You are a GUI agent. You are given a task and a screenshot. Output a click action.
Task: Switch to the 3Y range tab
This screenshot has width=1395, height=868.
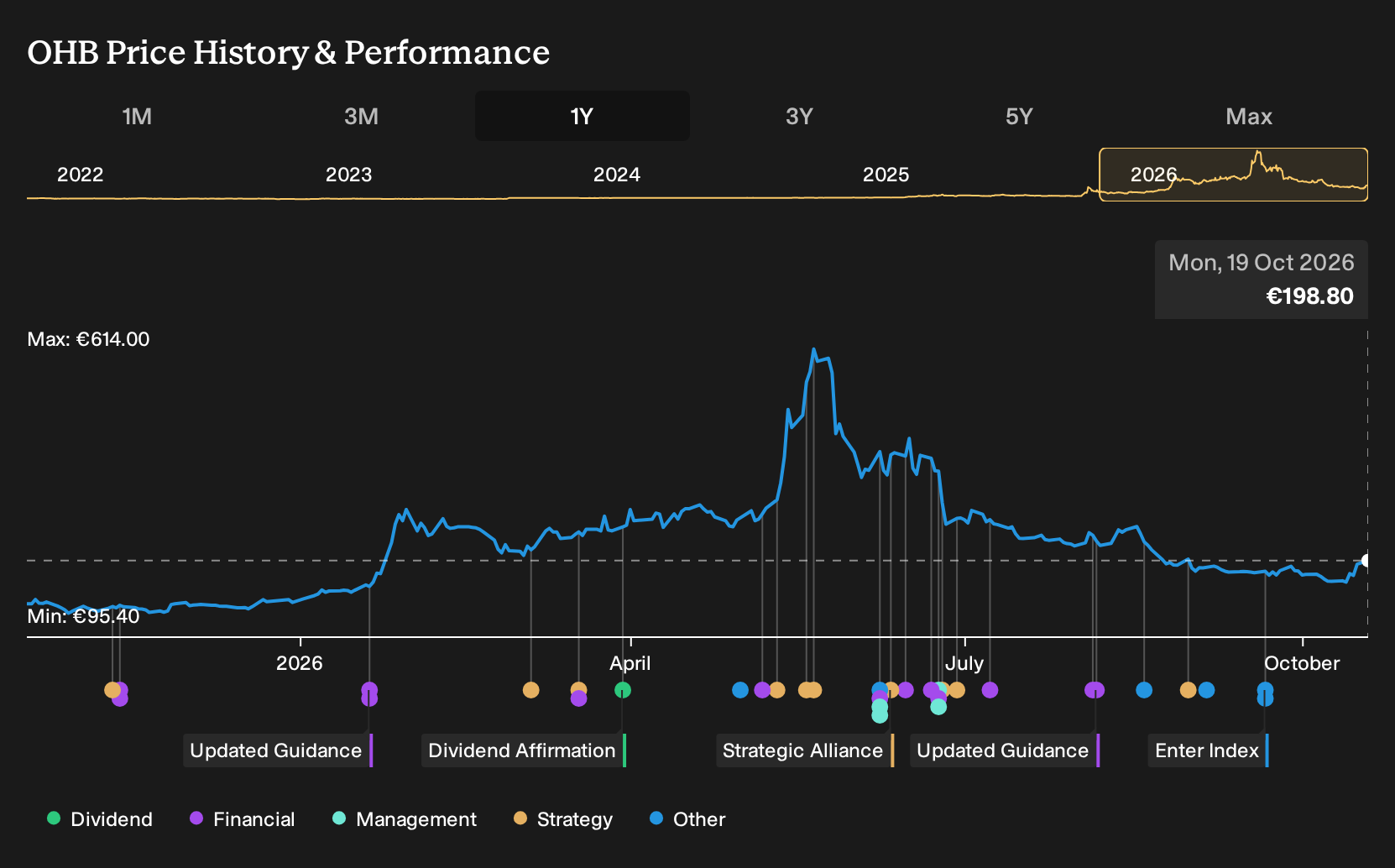coord(799,116)
